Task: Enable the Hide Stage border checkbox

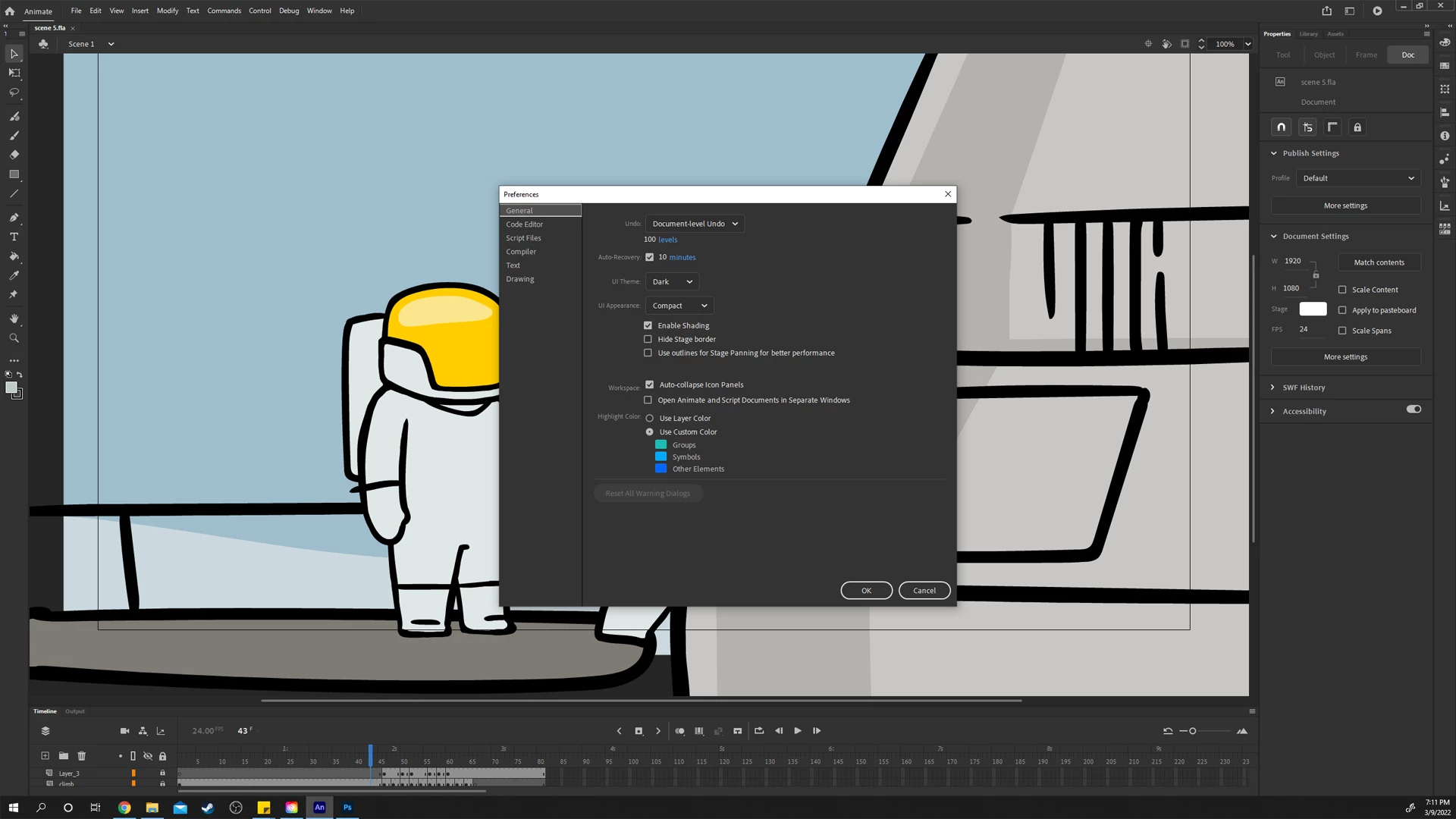Action: click(x=648, y=339)
